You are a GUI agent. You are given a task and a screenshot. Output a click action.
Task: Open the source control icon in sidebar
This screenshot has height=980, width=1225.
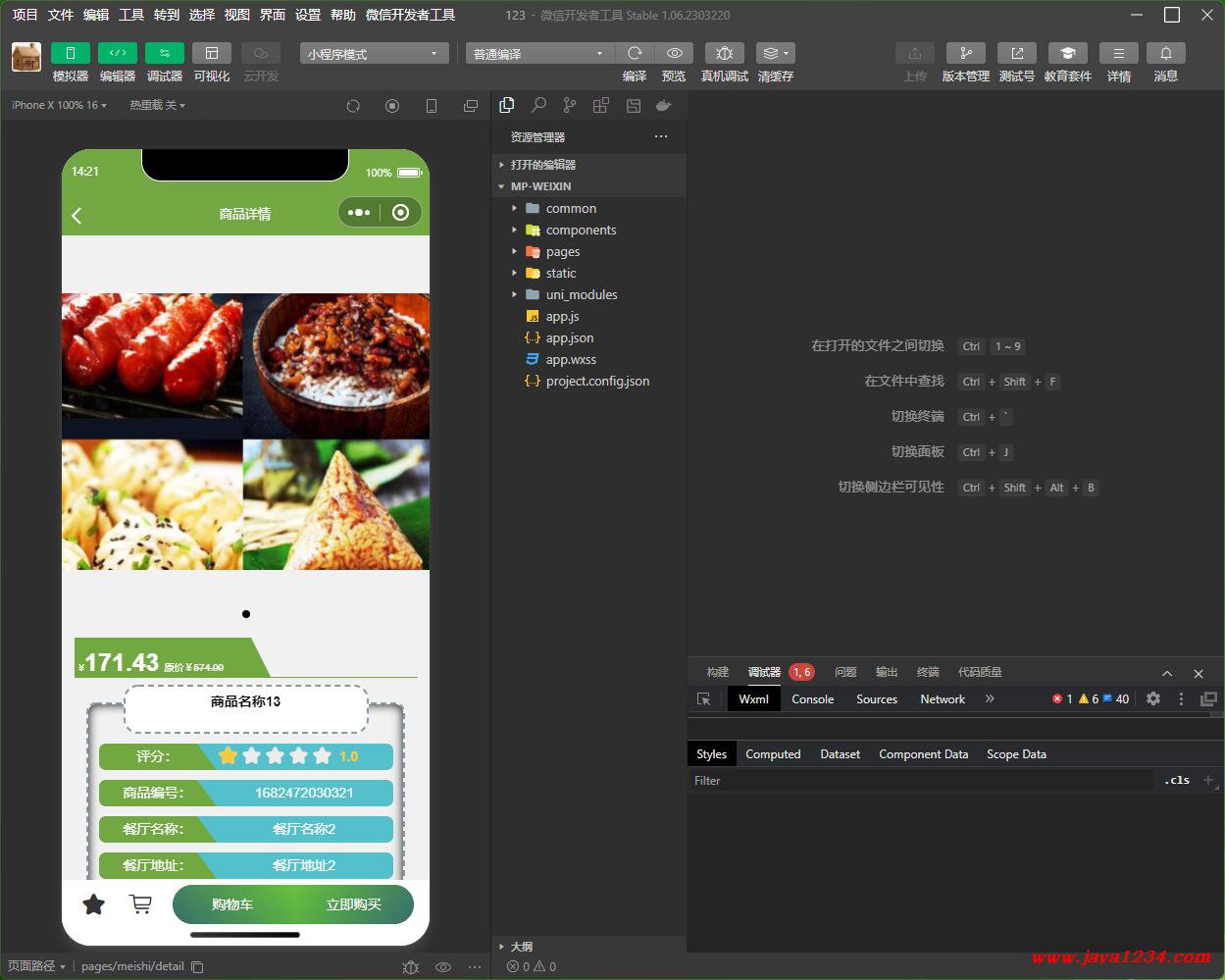[x=570, y=105]
